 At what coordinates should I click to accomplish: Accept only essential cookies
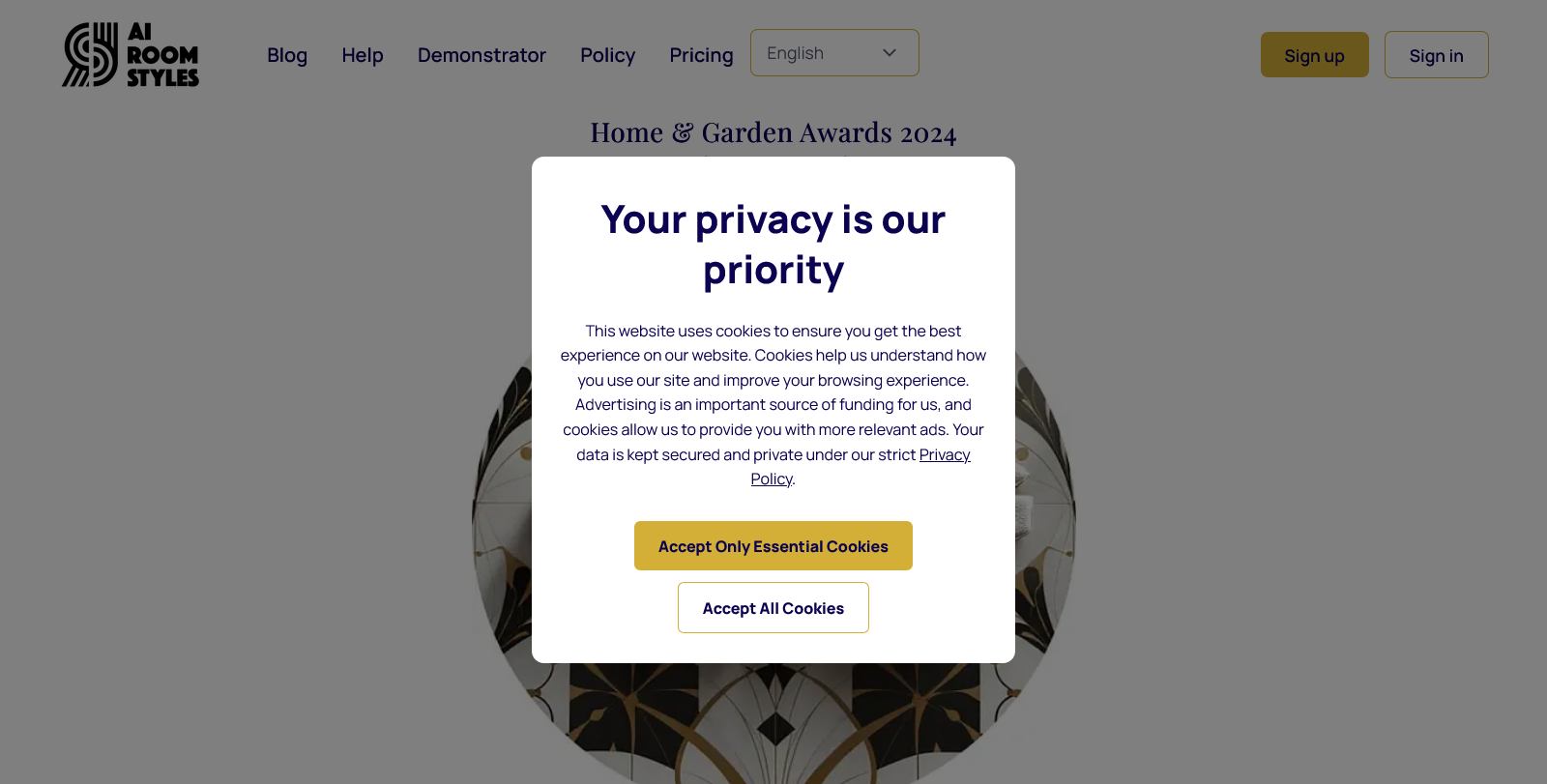pyautogui.click(x=773, y=546)
